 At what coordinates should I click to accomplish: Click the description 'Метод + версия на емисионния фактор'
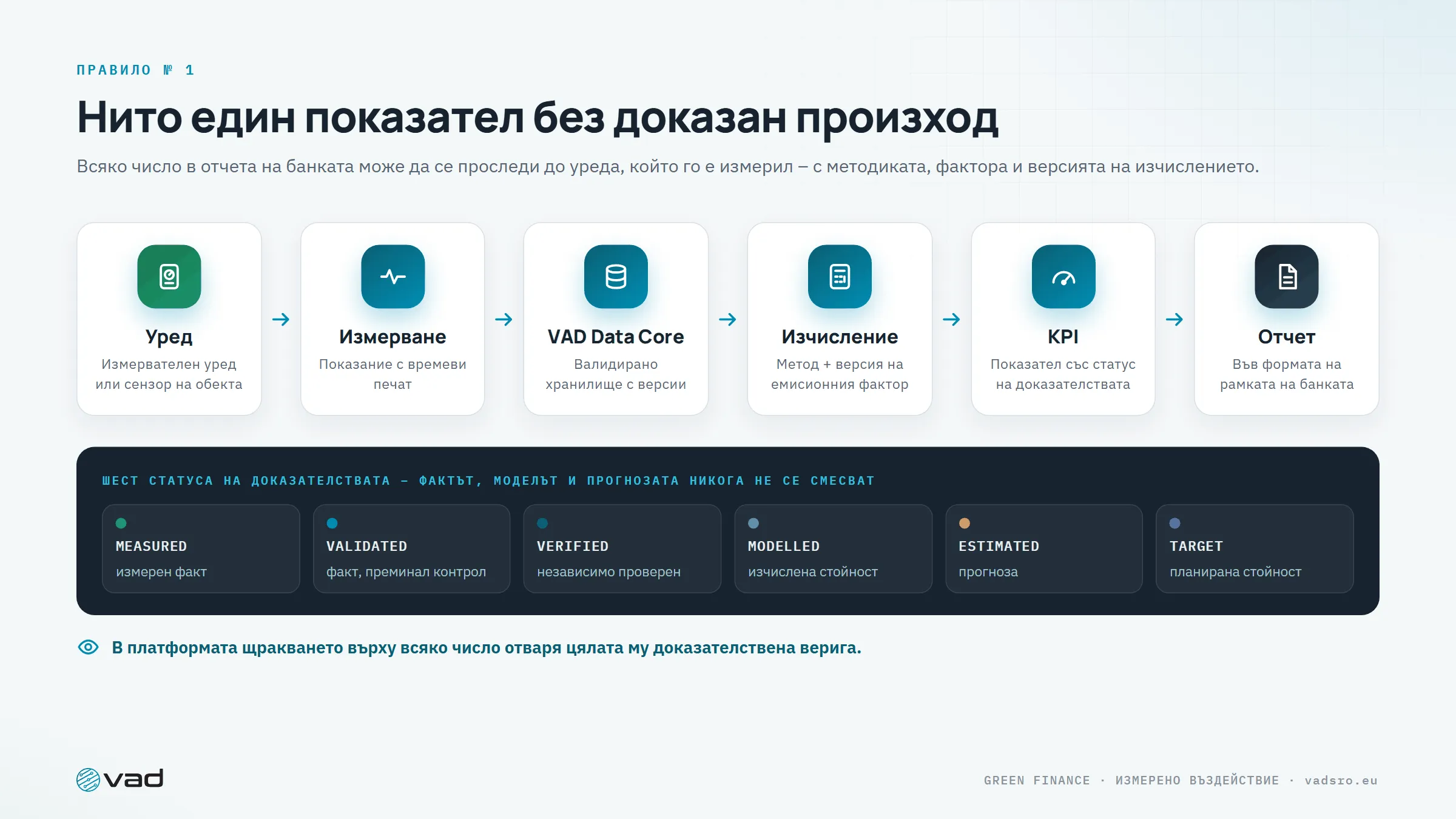click(x=840, y=374)
